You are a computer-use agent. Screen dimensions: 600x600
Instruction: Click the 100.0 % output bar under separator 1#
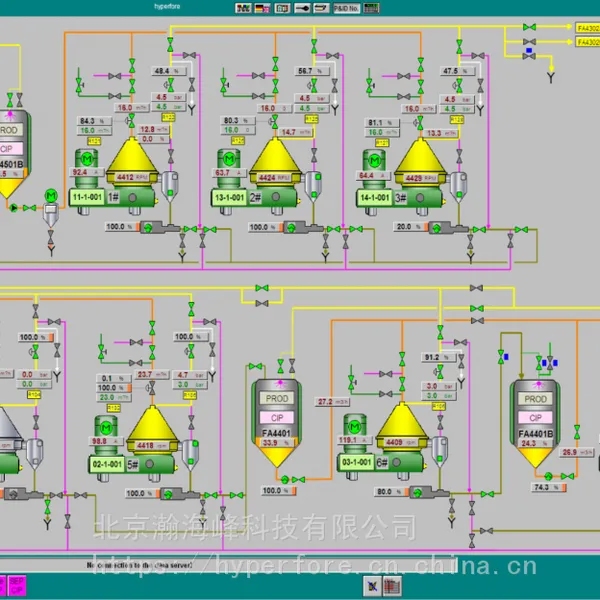point(122,227)
